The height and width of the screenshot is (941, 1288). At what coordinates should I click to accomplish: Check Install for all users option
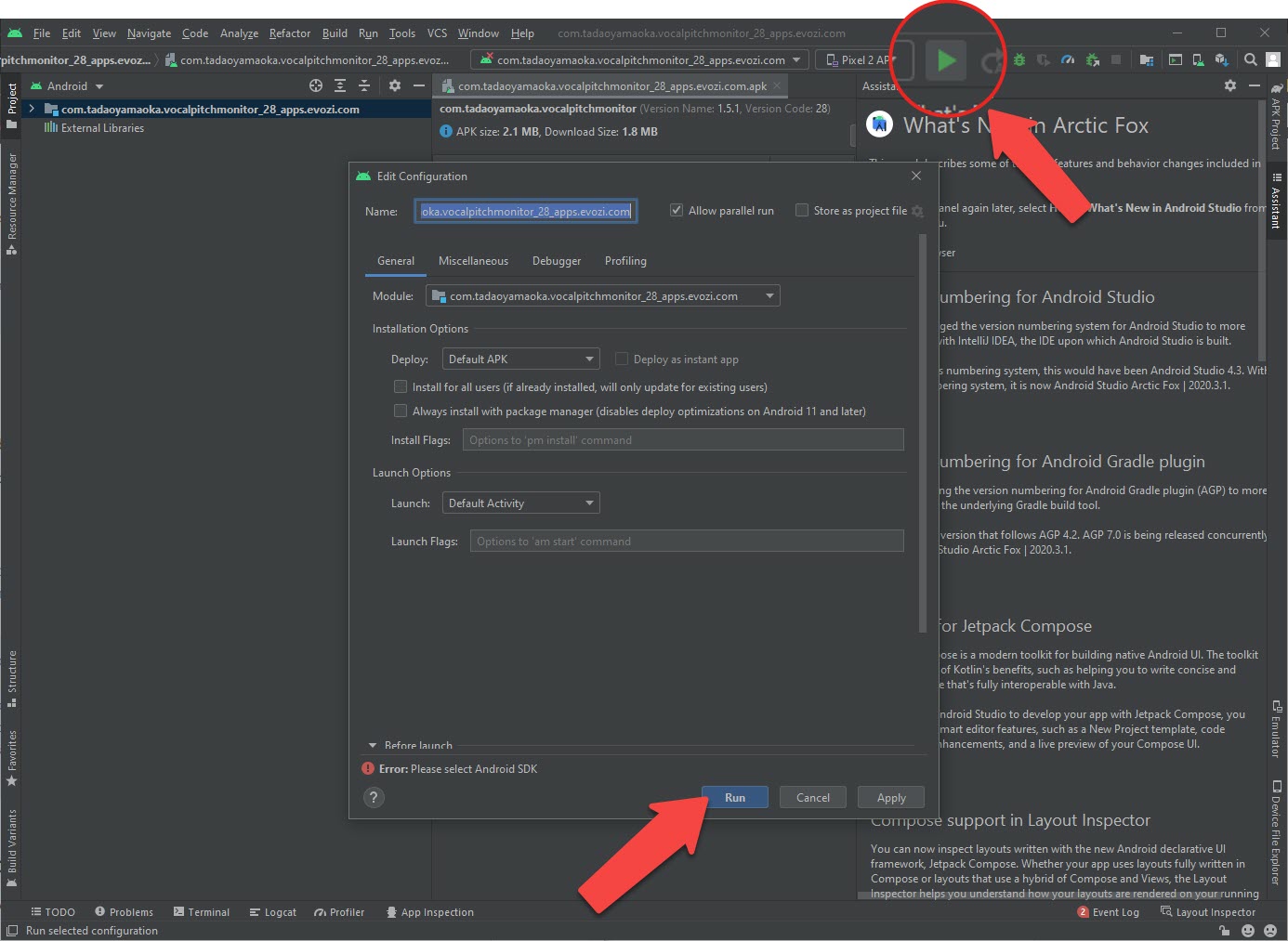401,387
